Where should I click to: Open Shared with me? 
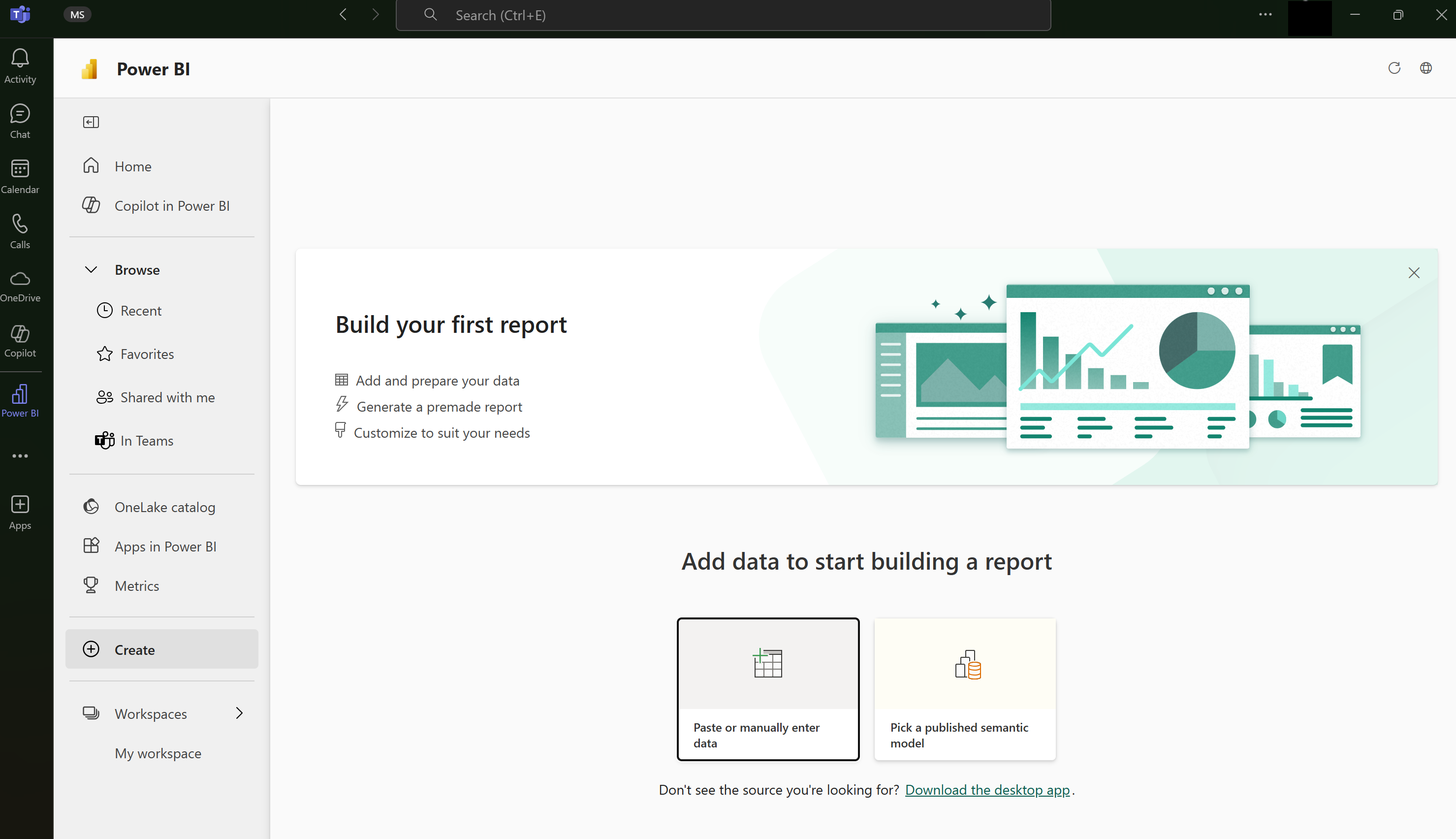(167, 397)
